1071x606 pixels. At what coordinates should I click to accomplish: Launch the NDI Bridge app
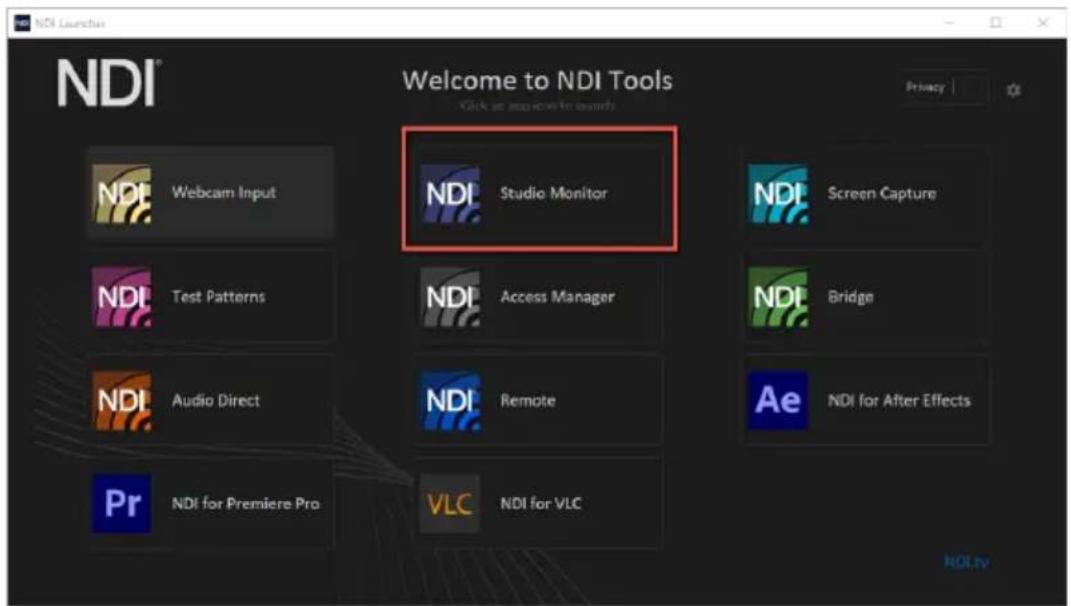[866, 297]
